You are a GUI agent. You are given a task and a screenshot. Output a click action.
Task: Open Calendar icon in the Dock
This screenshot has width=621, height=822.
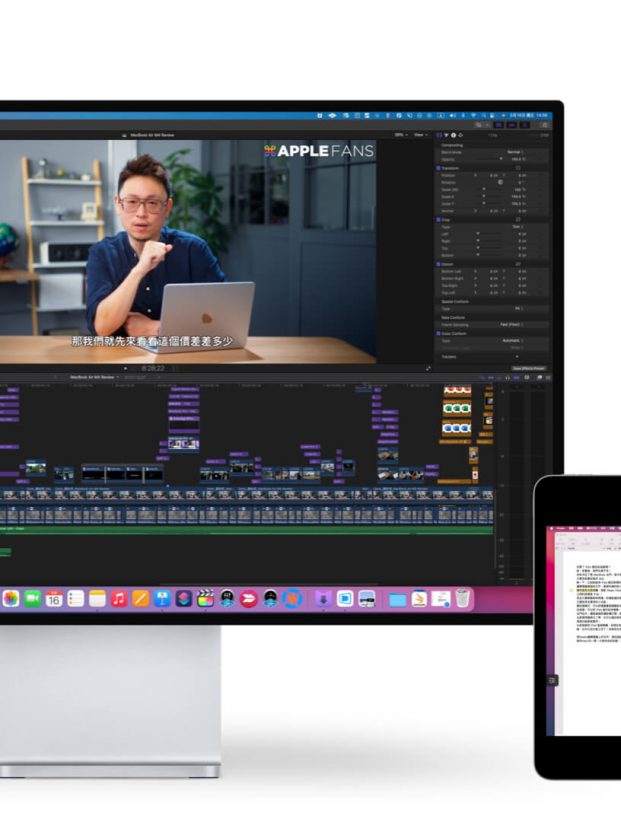[x=54, y=598]
